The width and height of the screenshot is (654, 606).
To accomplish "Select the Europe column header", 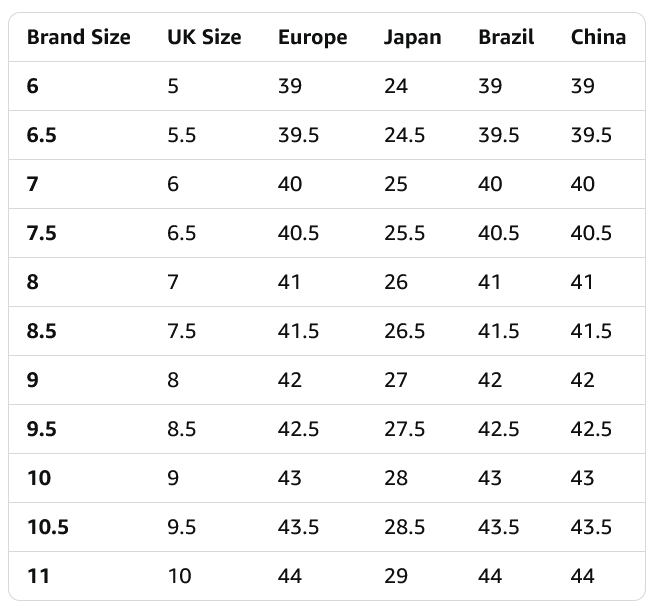I will (312, 38).
